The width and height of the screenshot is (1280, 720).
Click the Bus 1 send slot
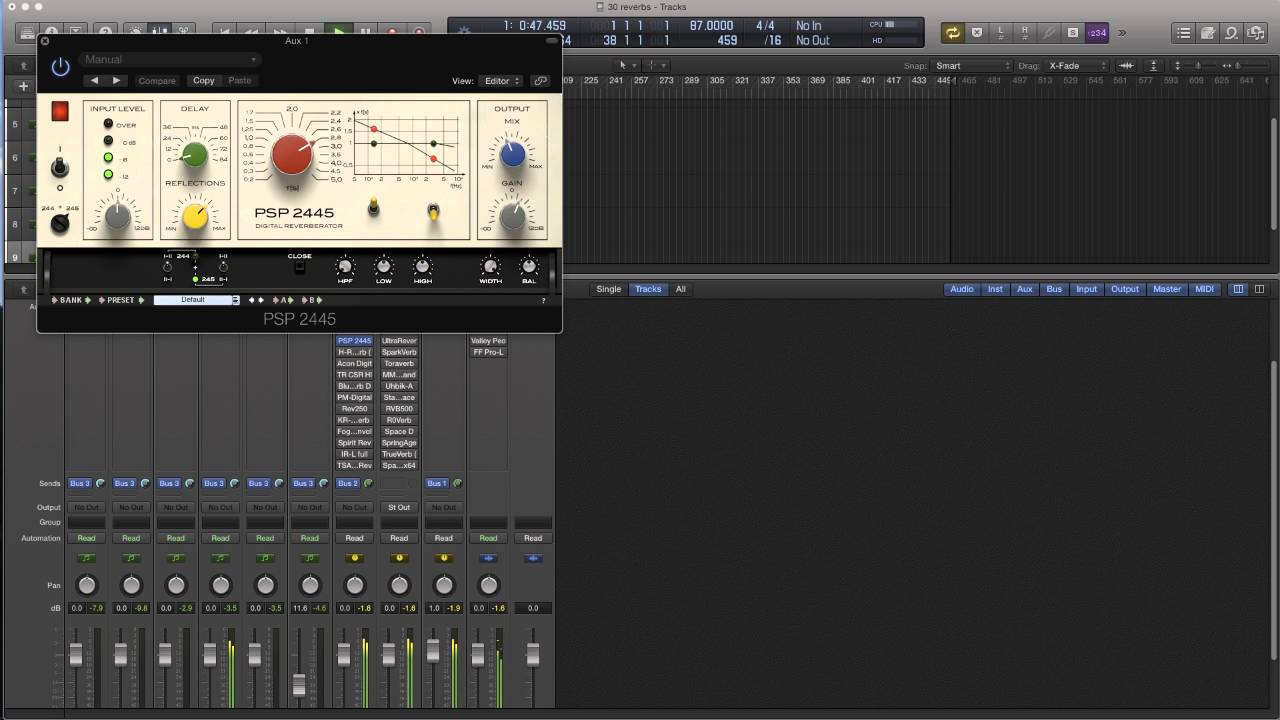tap(437, 483)
